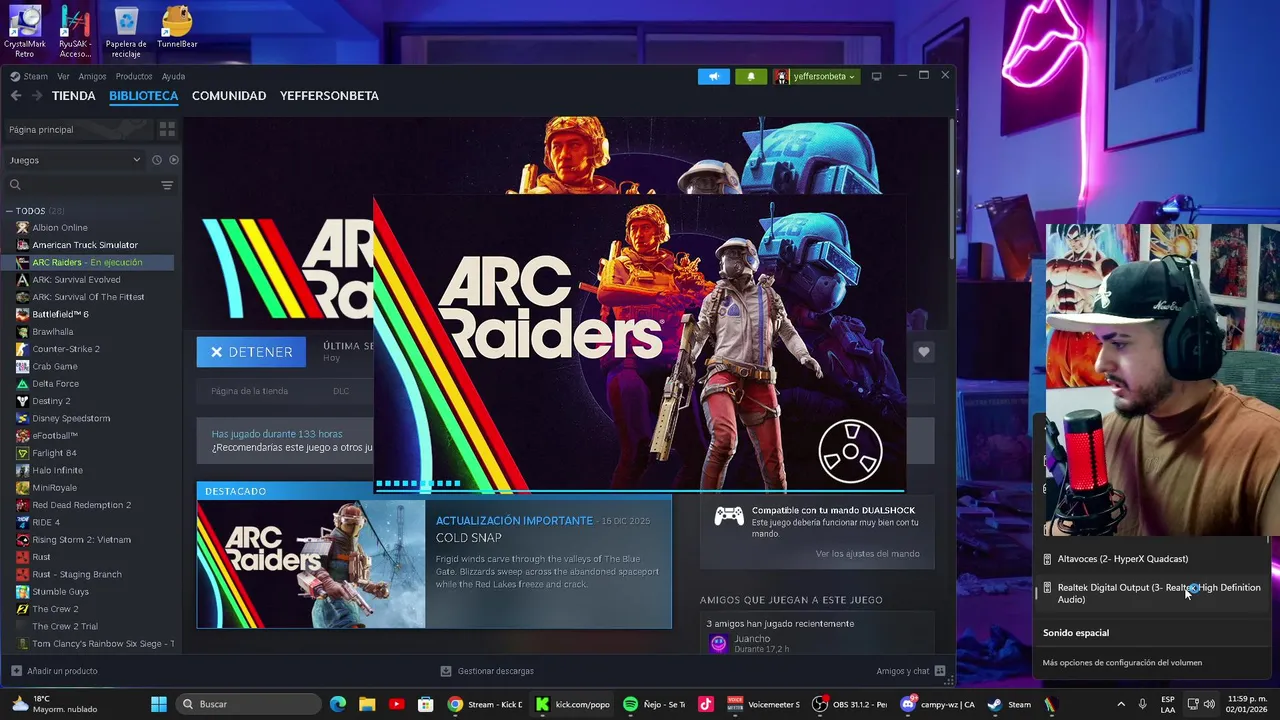Open library advanced filter options icon

point(167,185)
